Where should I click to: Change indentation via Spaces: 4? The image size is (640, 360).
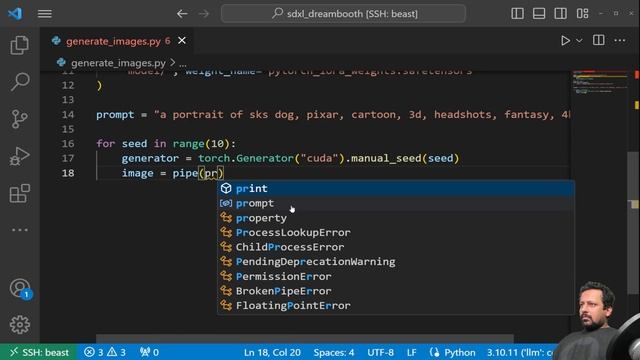point(334,352)
